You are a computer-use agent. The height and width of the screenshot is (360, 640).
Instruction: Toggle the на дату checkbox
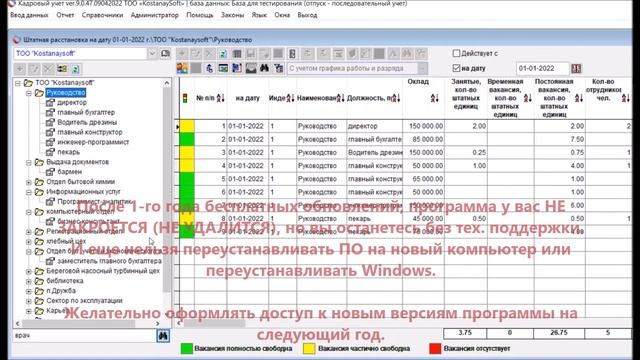coord(456,68)
